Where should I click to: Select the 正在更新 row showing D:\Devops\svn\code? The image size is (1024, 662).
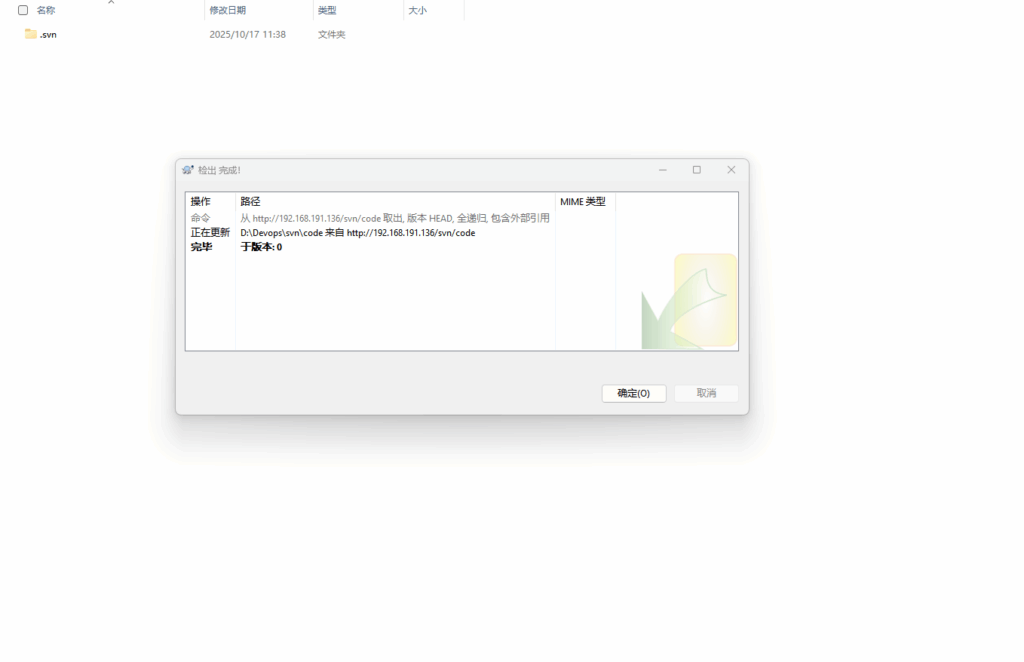click(x=357, y=233)
